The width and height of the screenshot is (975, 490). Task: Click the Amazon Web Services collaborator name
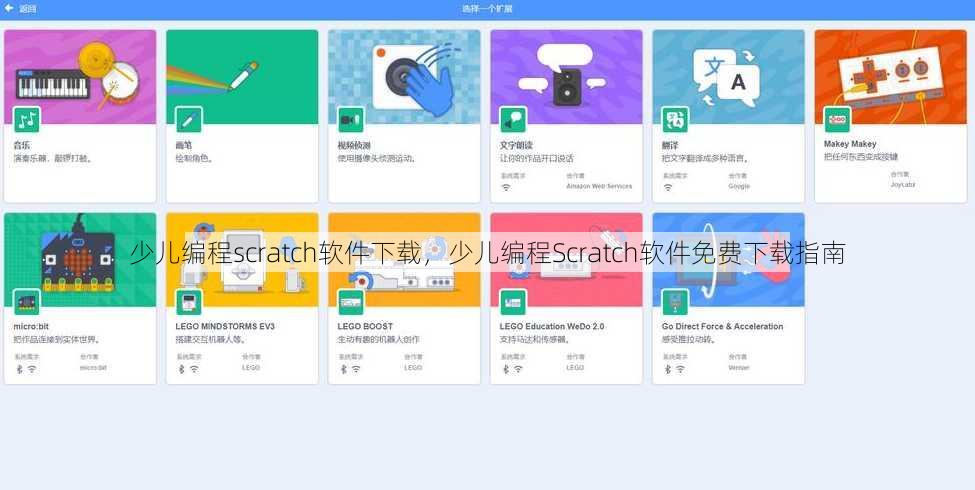599,187
